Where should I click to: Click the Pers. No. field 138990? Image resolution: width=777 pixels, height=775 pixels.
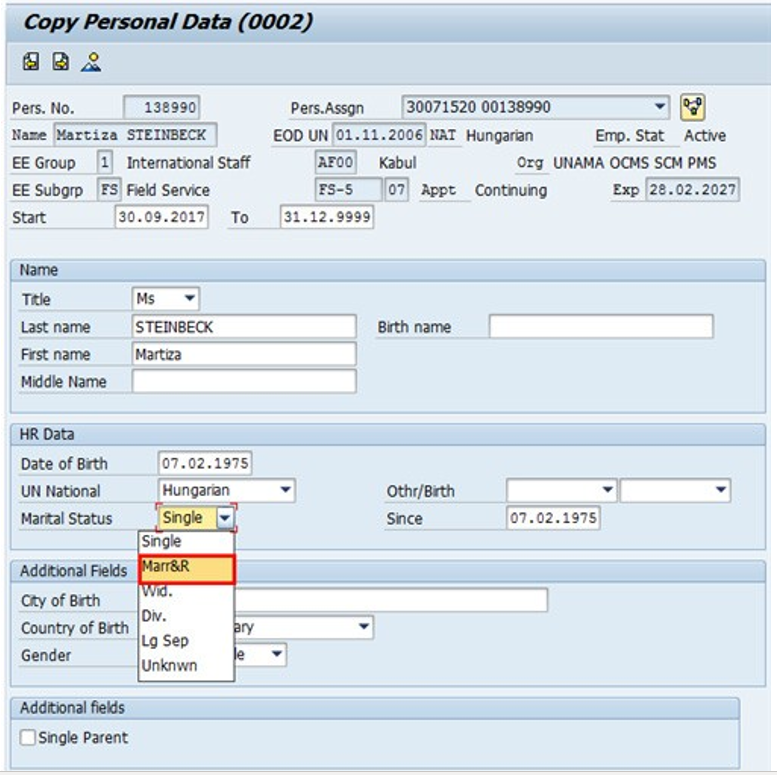pos(162,107)
